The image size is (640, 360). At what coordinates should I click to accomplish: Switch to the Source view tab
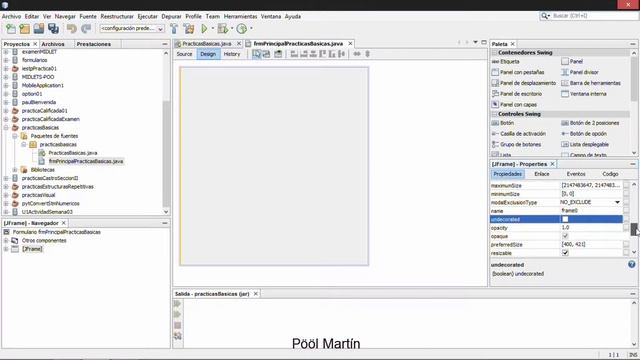184,54
